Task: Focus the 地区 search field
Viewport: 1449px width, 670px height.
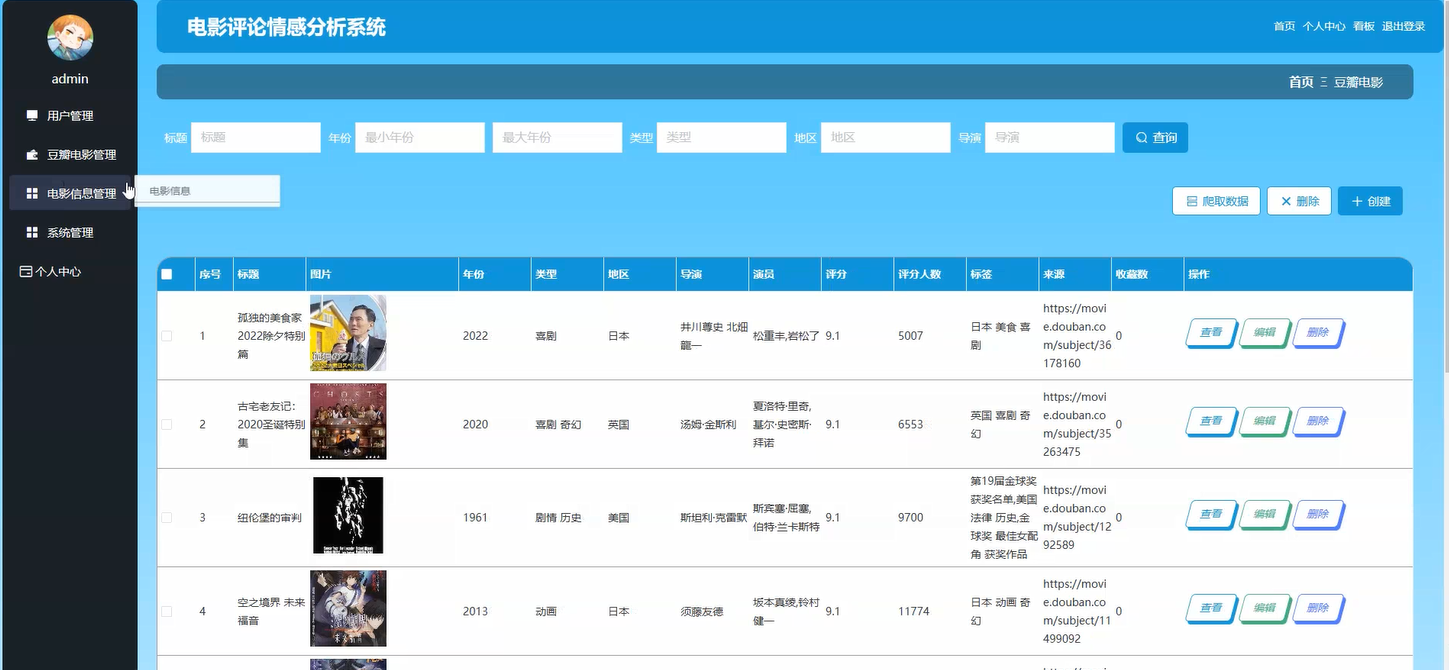Action: pyautogui.click(x=885, y=137)
